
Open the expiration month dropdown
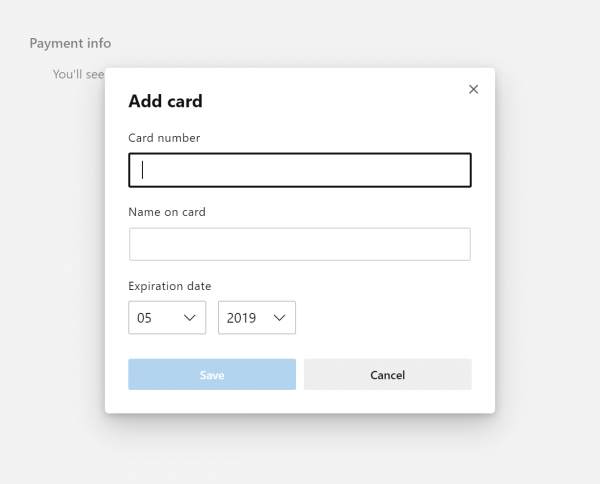click(167, 318)
